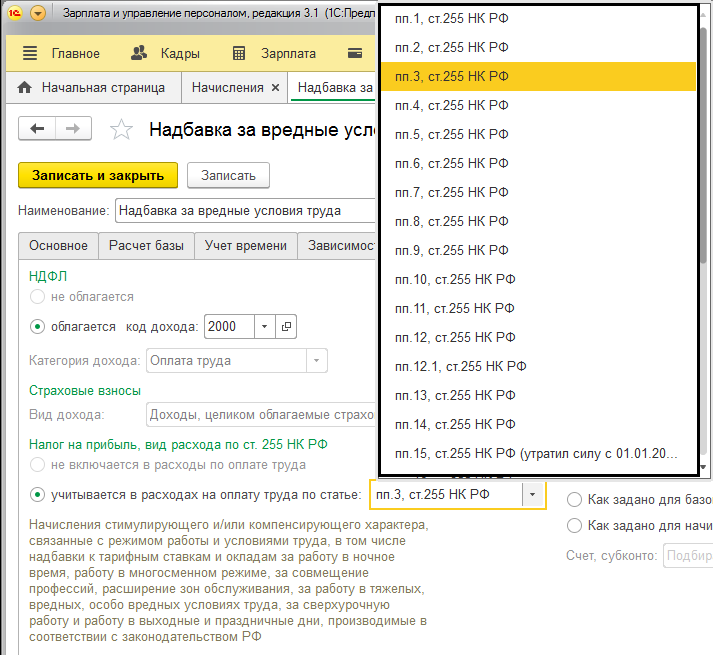Switch to the Расчет базы tab
Viewport: 713px width, 655px height.
coord(146,245)
